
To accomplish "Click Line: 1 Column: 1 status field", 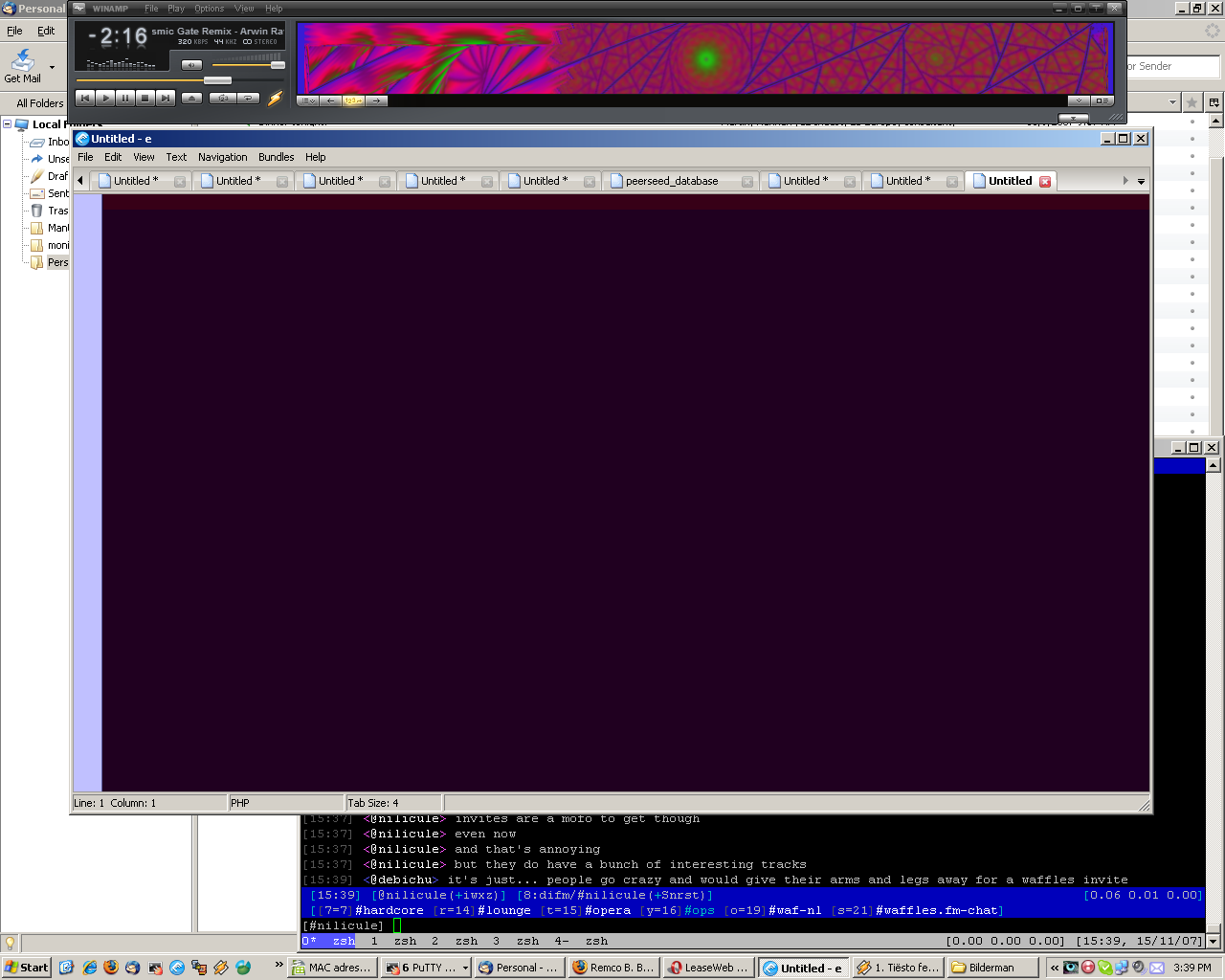I will click(149, 803).
